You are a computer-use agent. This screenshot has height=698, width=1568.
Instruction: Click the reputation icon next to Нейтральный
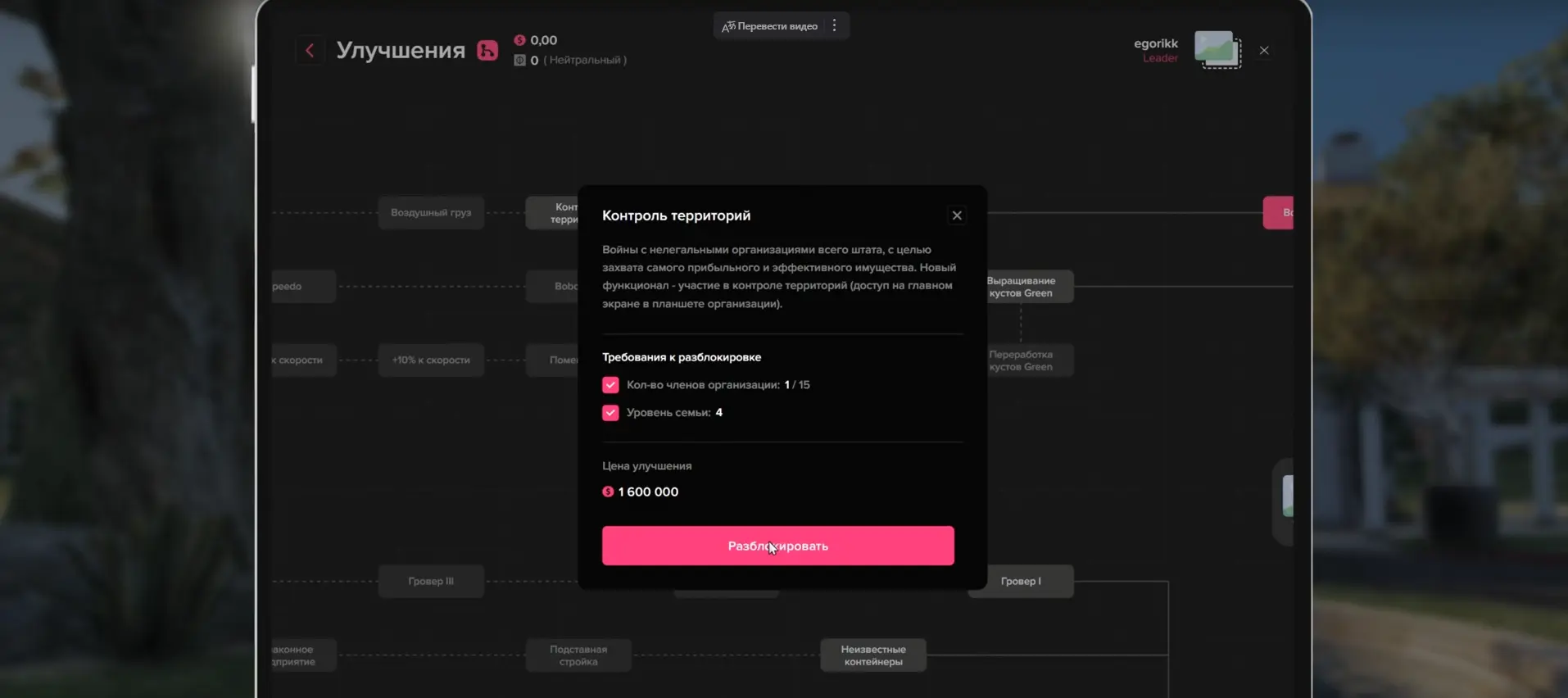point(519,60)
